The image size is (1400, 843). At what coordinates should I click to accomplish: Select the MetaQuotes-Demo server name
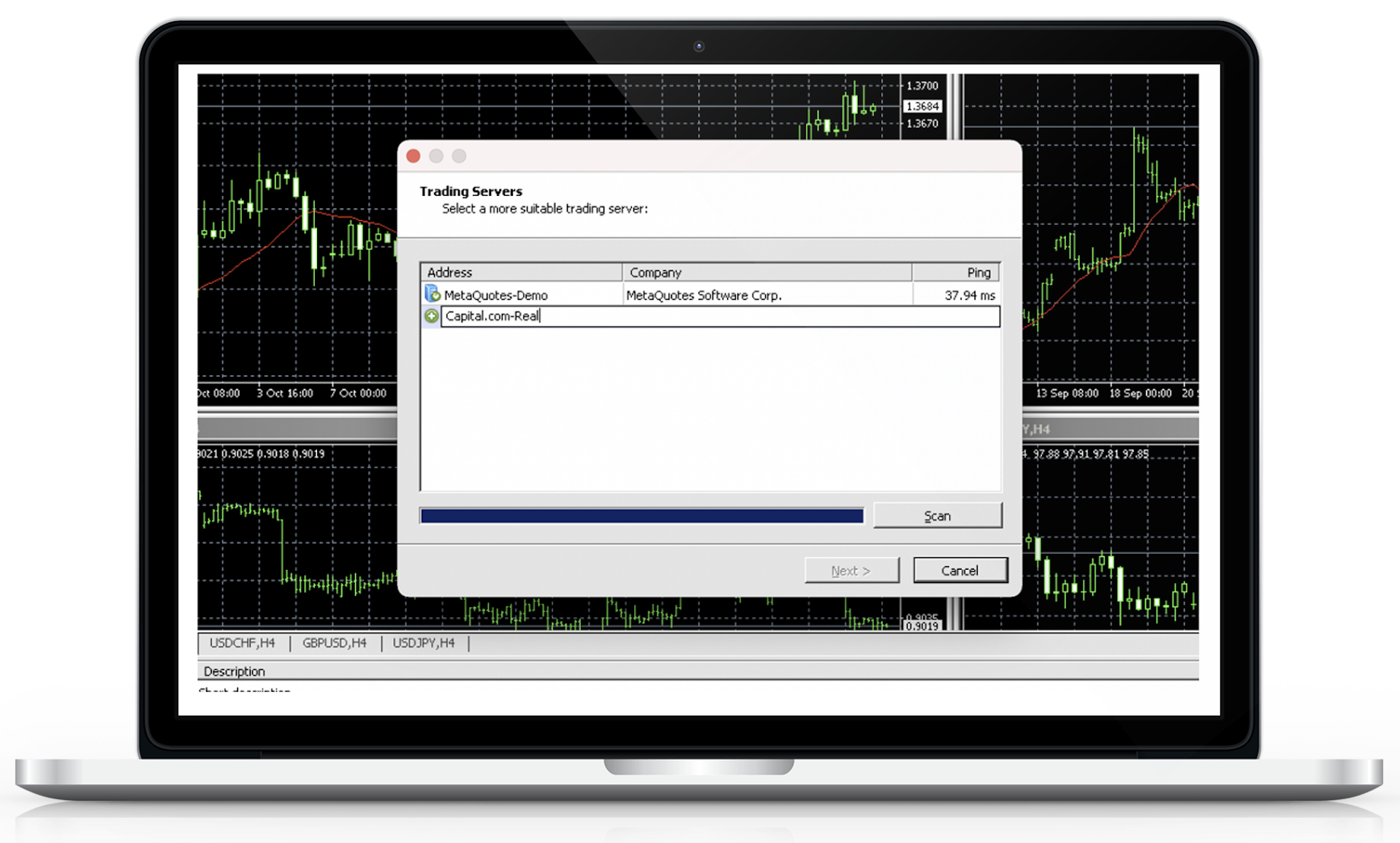pyautogui.click(x=495, y=295)
